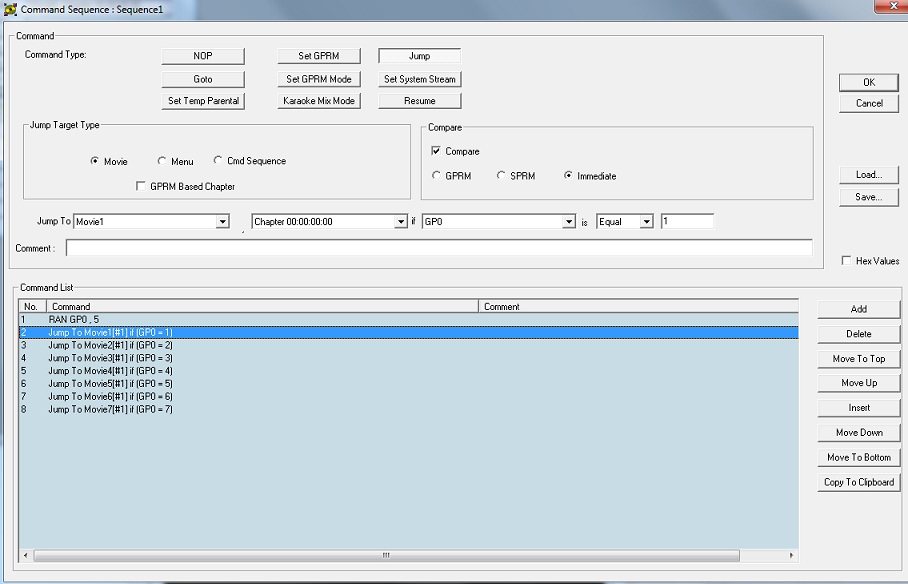
Task: Choose the Resume command type
Action: coord(419,101)
